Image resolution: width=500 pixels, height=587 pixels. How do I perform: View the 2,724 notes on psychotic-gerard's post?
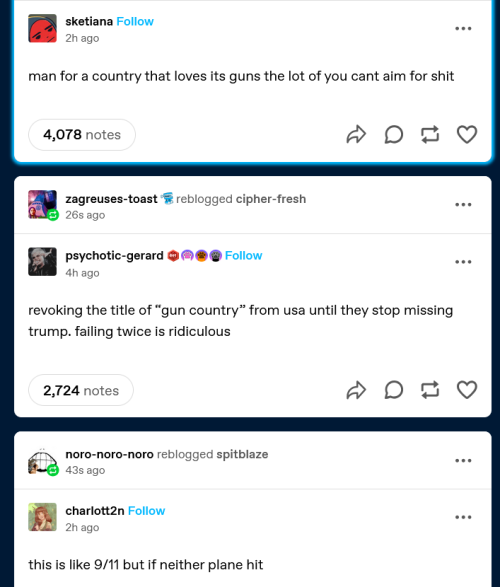tap(81, 390)
